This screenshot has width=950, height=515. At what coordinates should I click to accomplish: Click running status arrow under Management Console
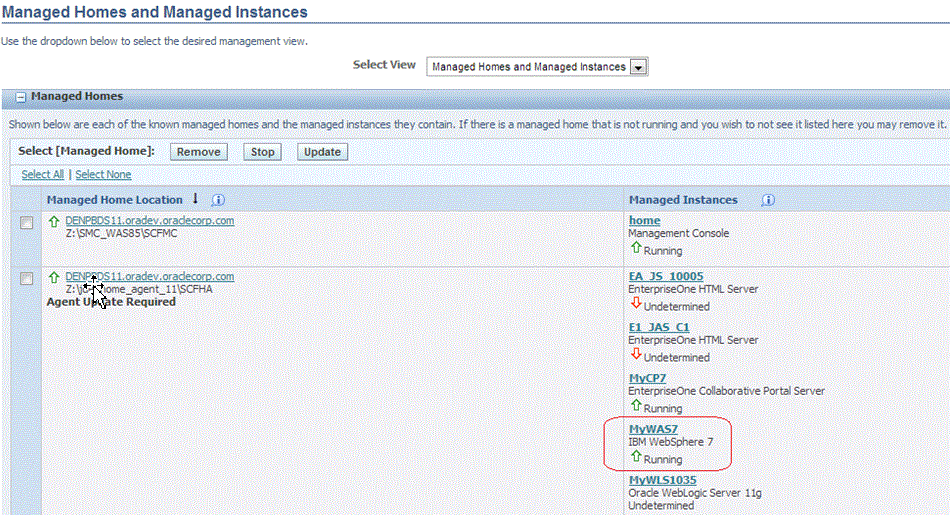tap(636, 248)
